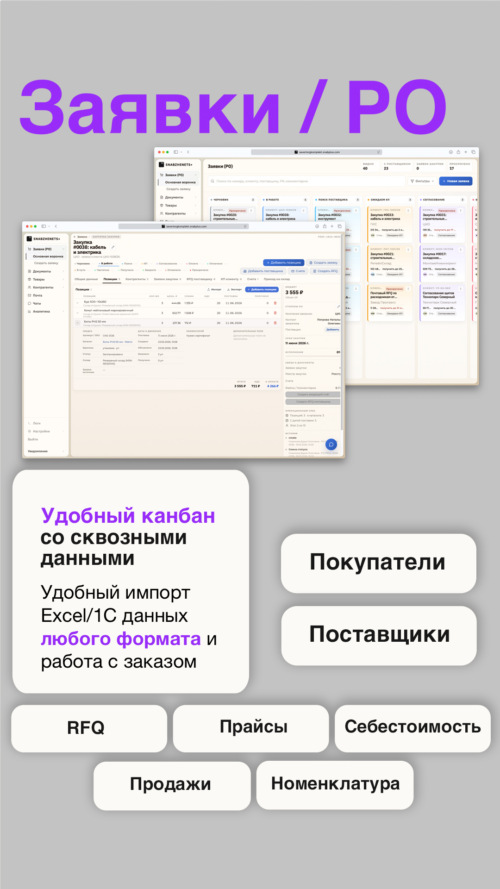
Task: Click Выйти in front sidebar
Action: coord(32,439)
